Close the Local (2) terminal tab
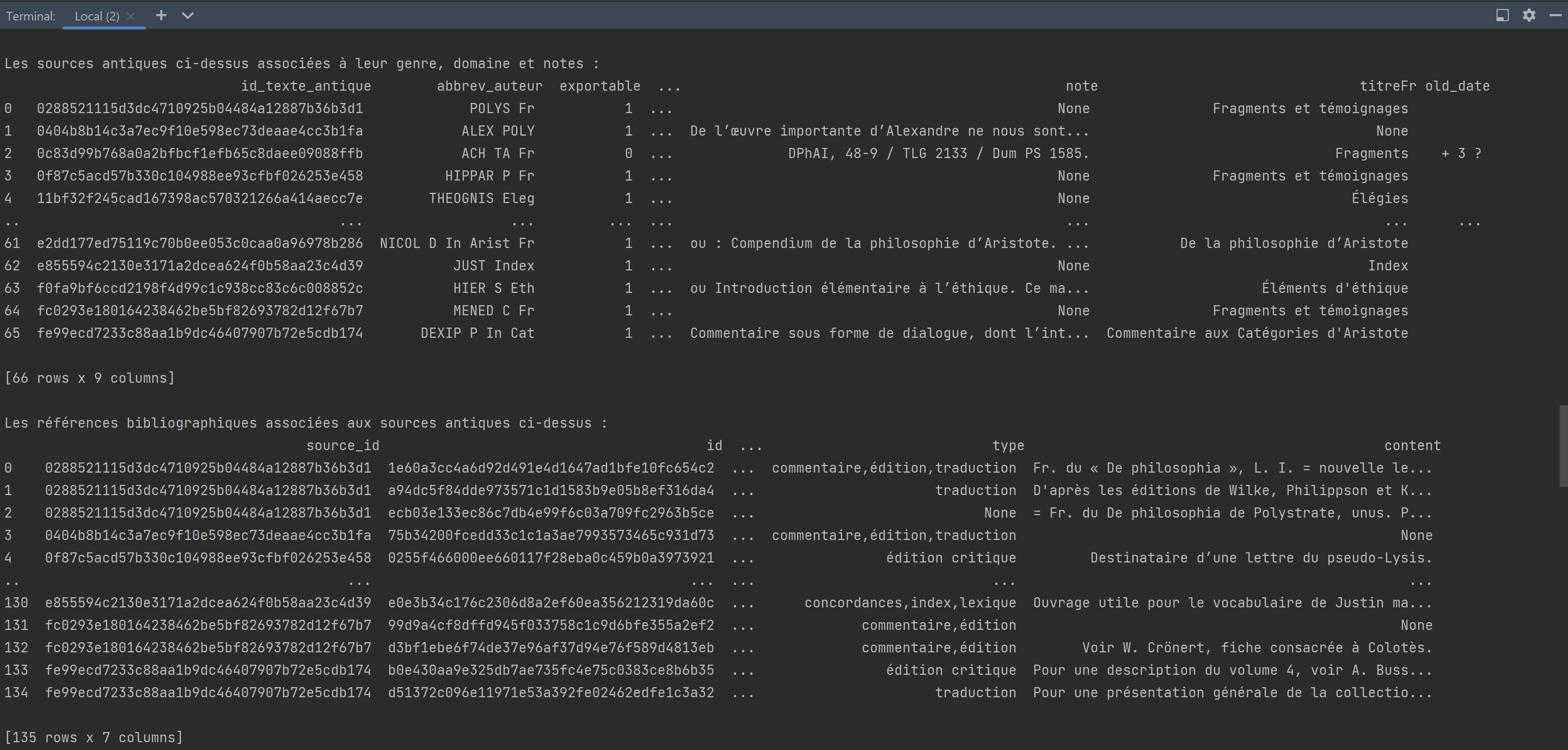 pos(130,16)
